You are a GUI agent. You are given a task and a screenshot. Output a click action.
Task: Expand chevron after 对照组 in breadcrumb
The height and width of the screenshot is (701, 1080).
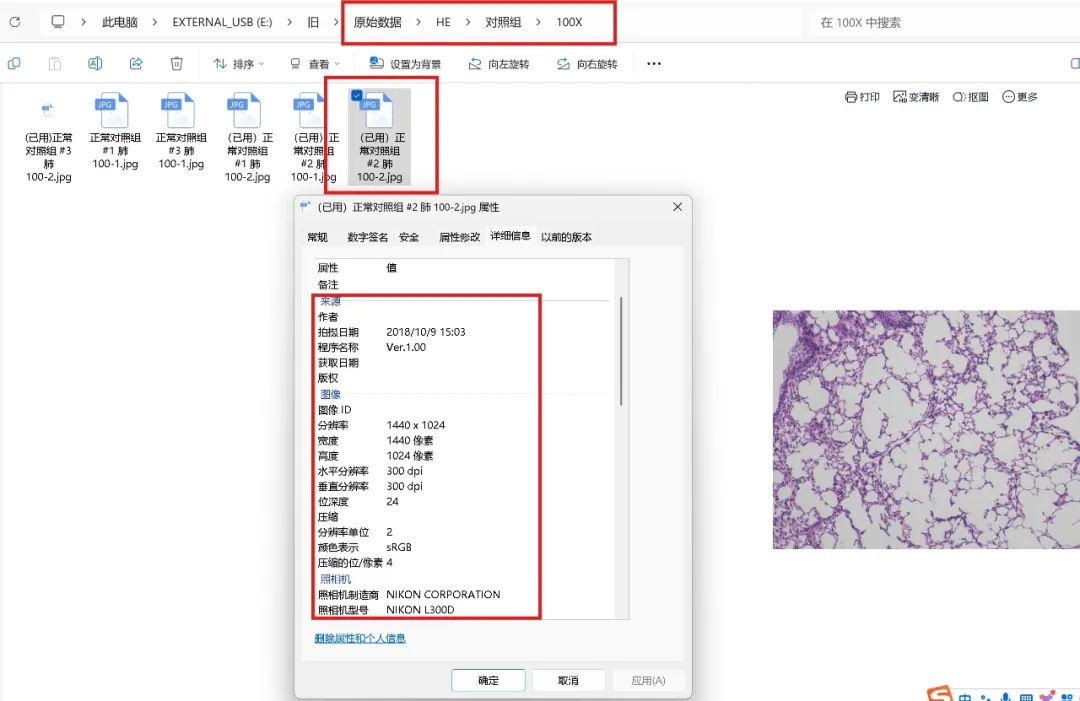click(538, 22)
